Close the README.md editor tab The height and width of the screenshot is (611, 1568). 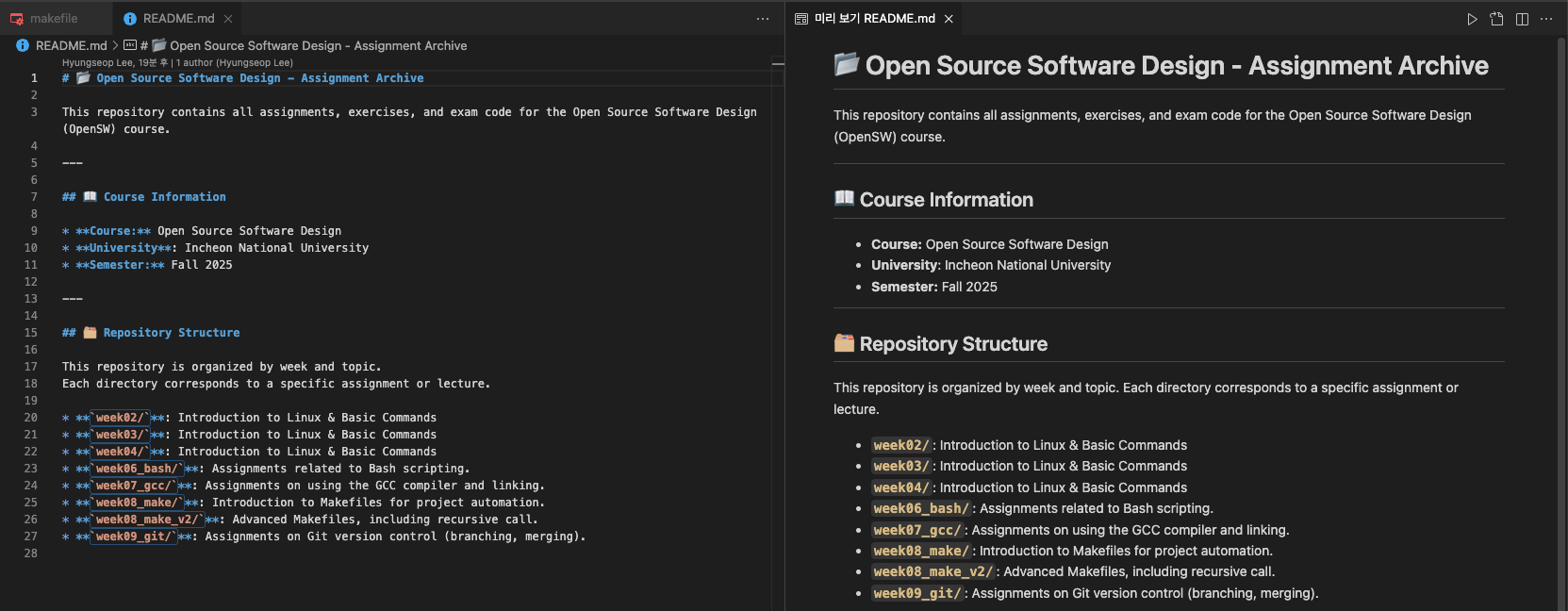point(228,19)
